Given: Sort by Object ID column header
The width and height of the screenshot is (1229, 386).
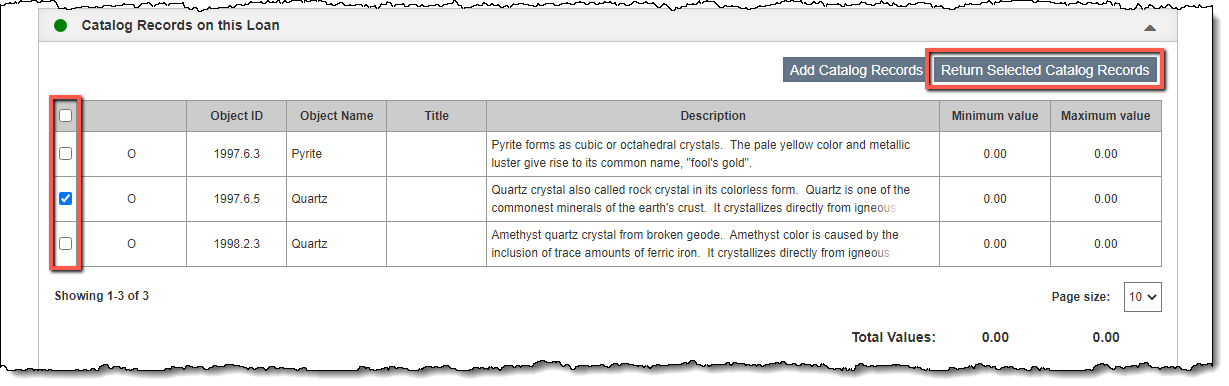Looking at the screenshot, I should click(236, 116).
